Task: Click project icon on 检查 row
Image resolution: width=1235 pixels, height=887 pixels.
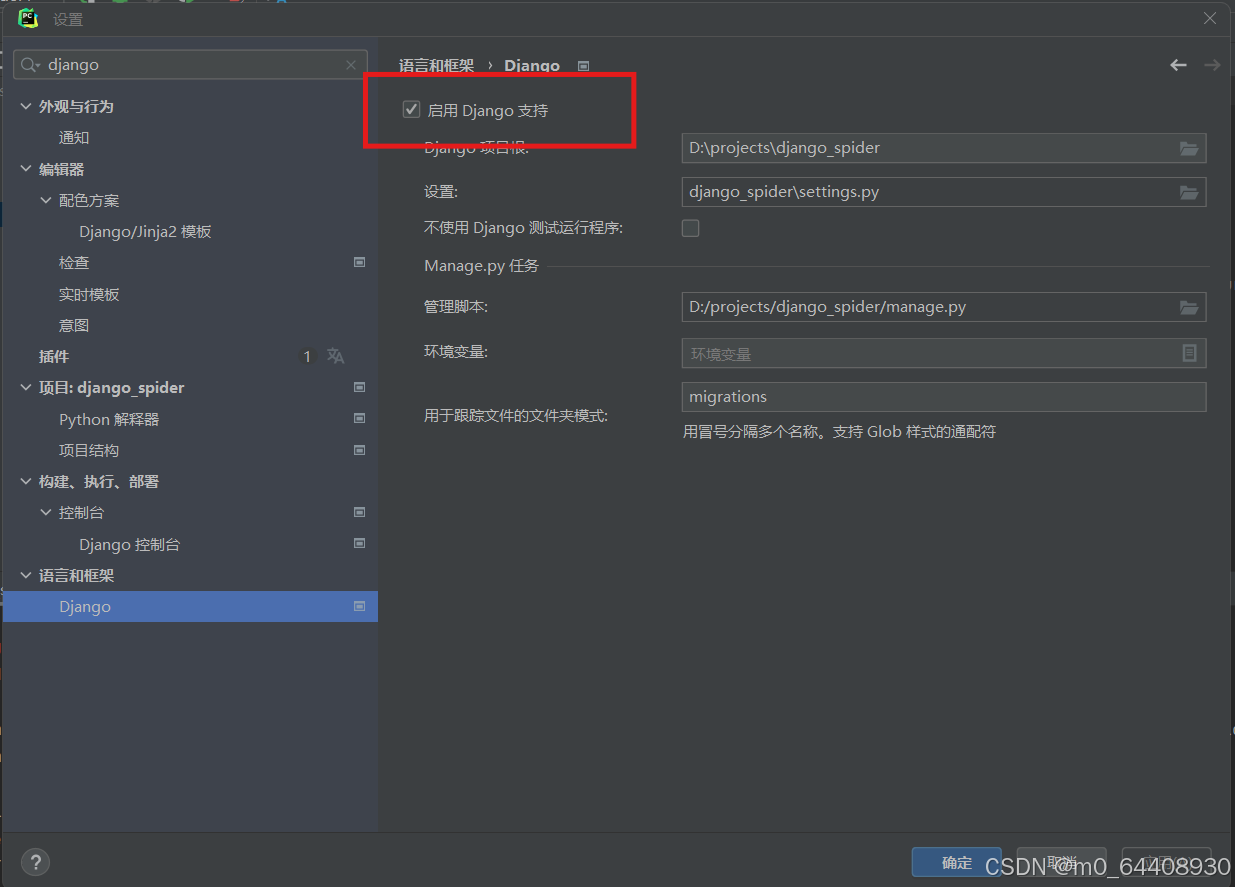Action: tap(360, 262)
